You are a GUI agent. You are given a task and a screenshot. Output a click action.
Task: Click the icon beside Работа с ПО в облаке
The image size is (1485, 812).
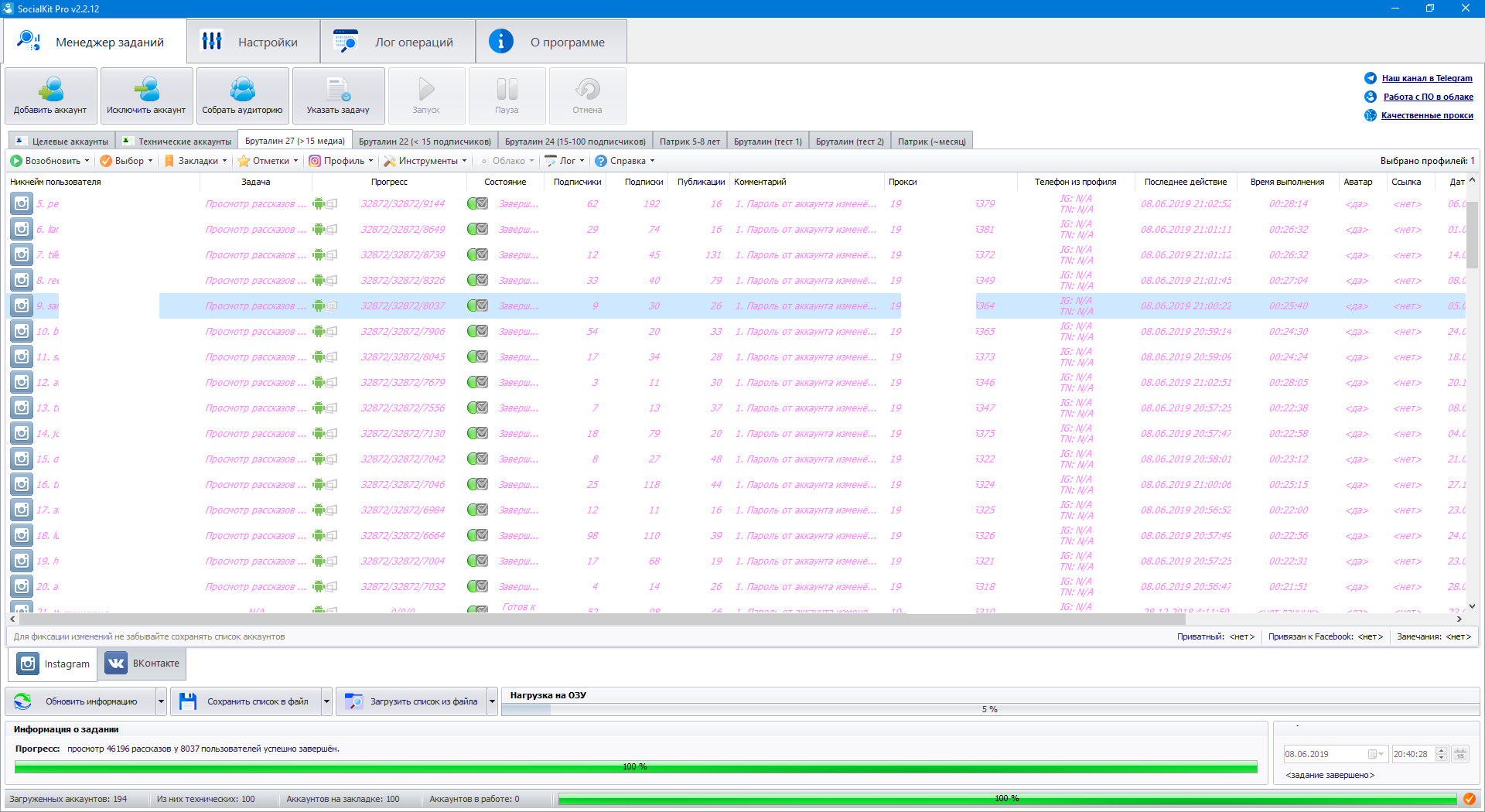coord(1371,97)
